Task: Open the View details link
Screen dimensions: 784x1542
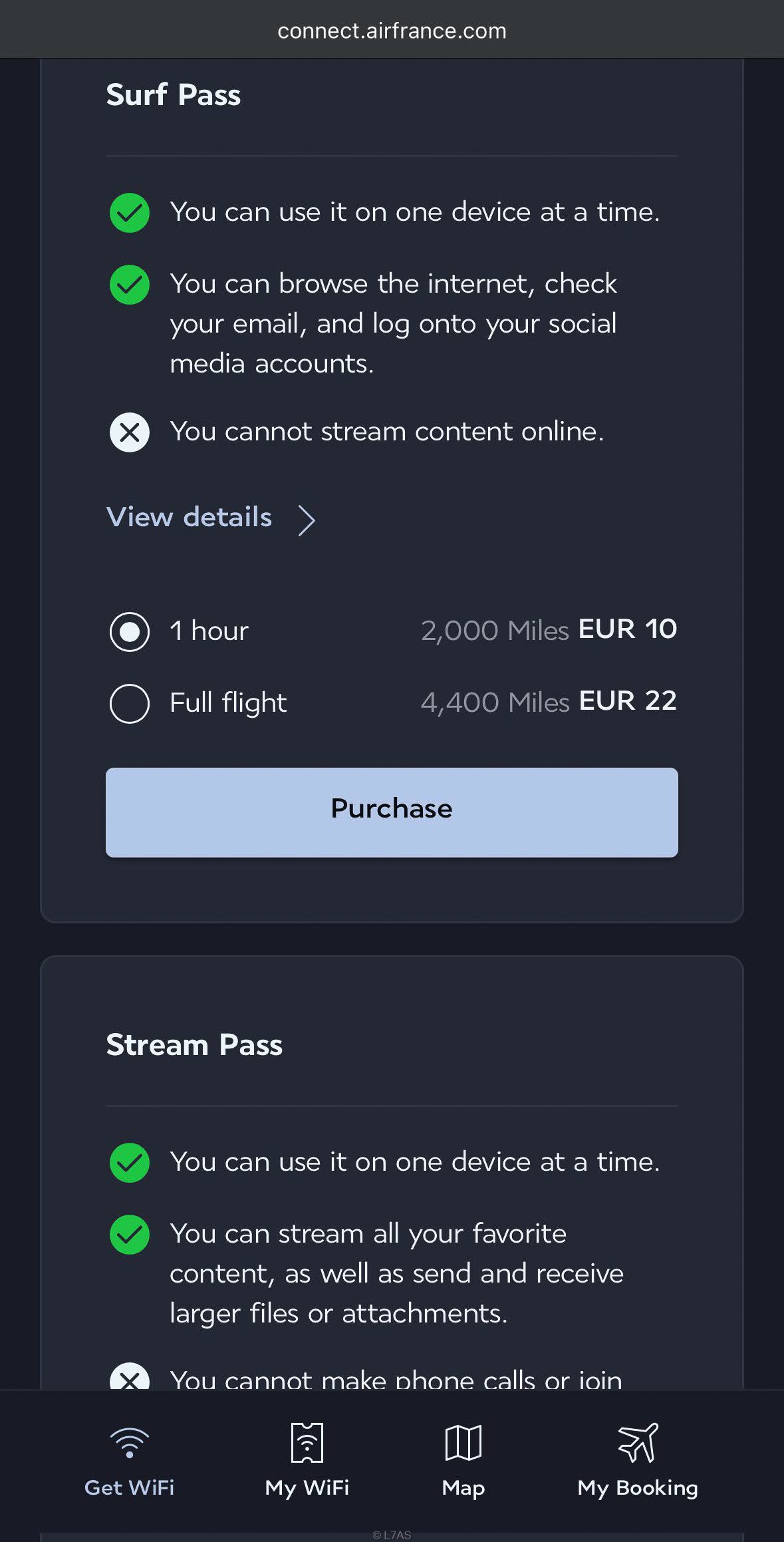Action: (190, 518)
